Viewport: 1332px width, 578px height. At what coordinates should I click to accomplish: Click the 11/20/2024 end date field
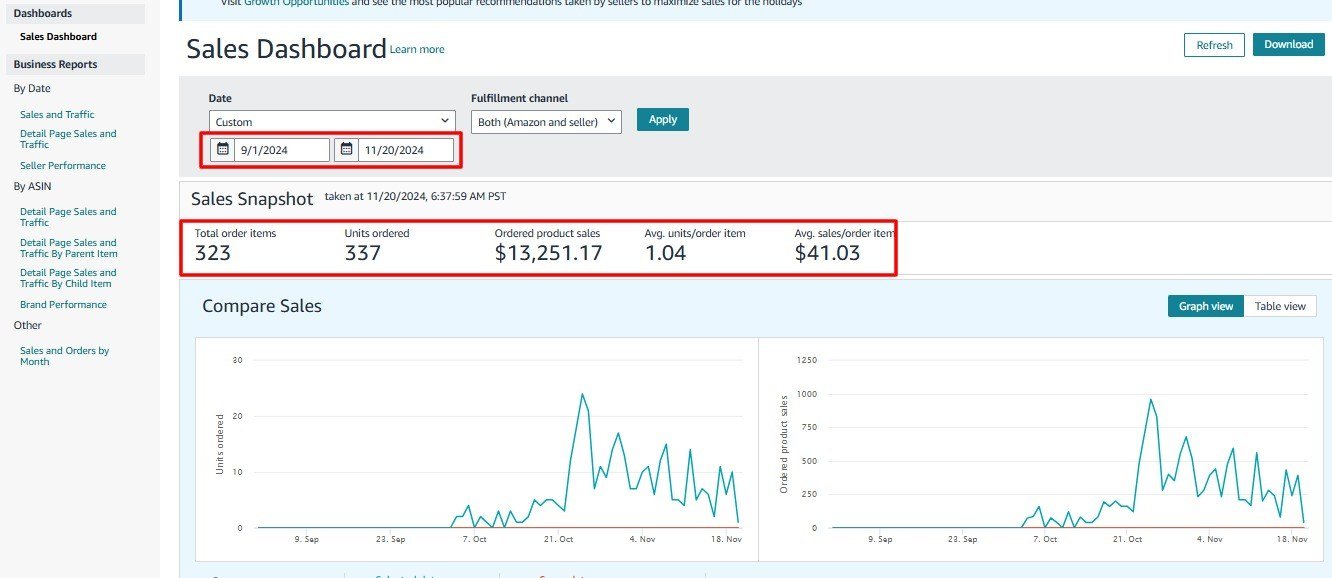coord(406,150)
